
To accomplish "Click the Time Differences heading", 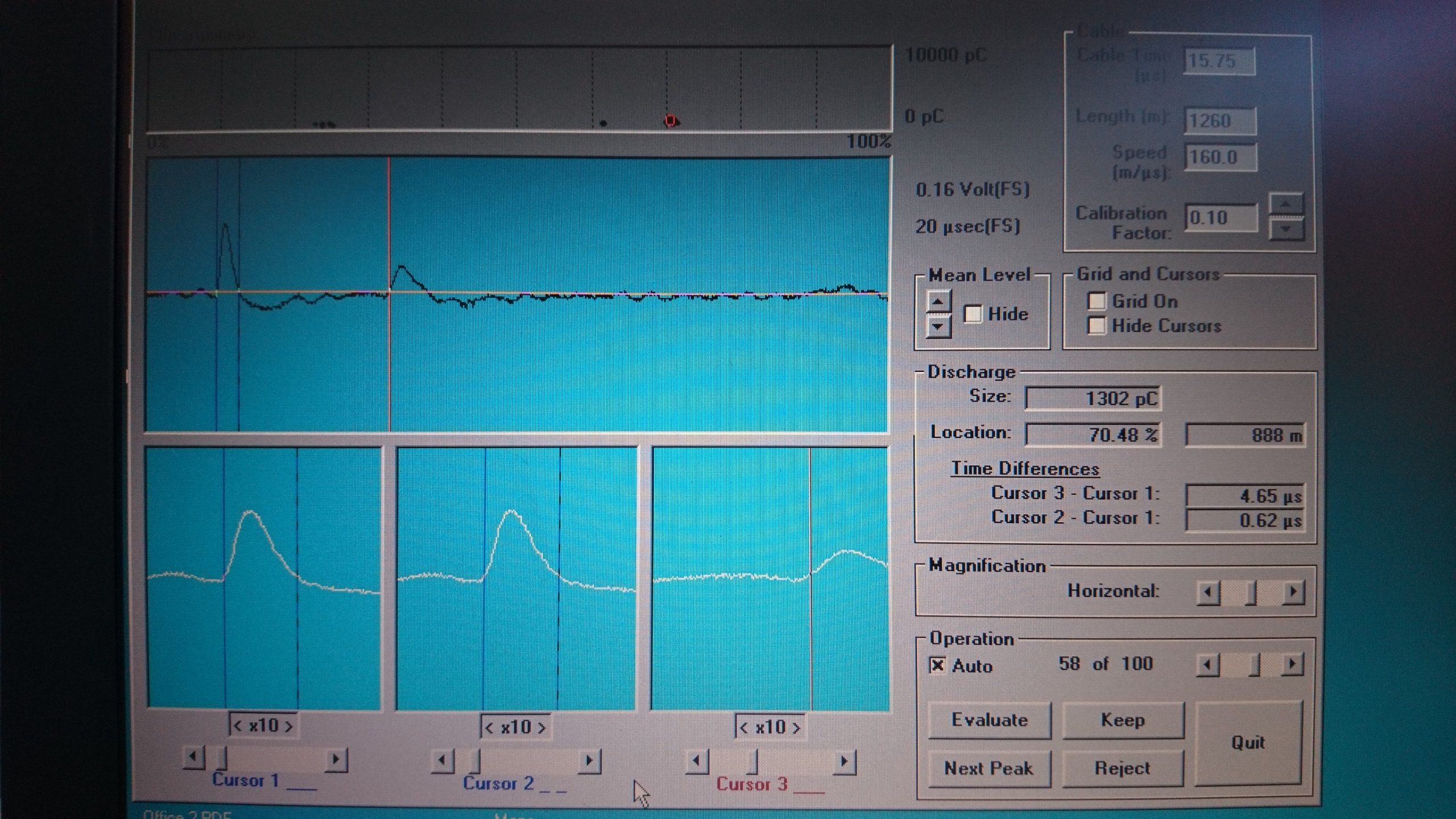I will pyautogui.click(x=1025, y=469).
